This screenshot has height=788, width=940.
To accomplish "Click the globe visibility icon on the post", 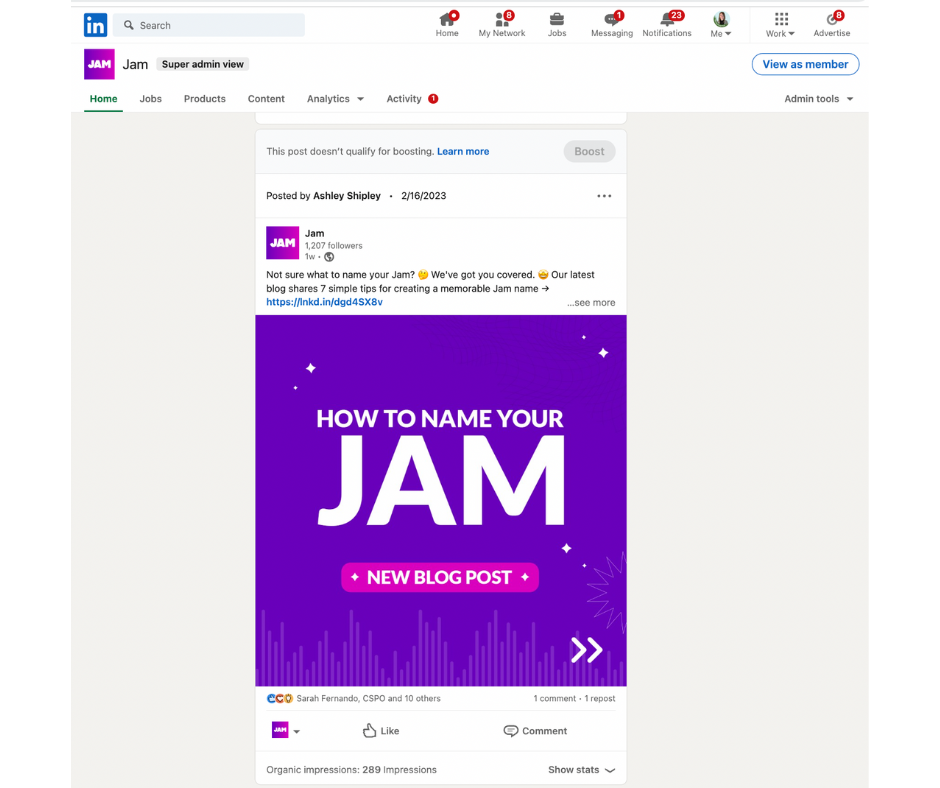I will point(329,257).
